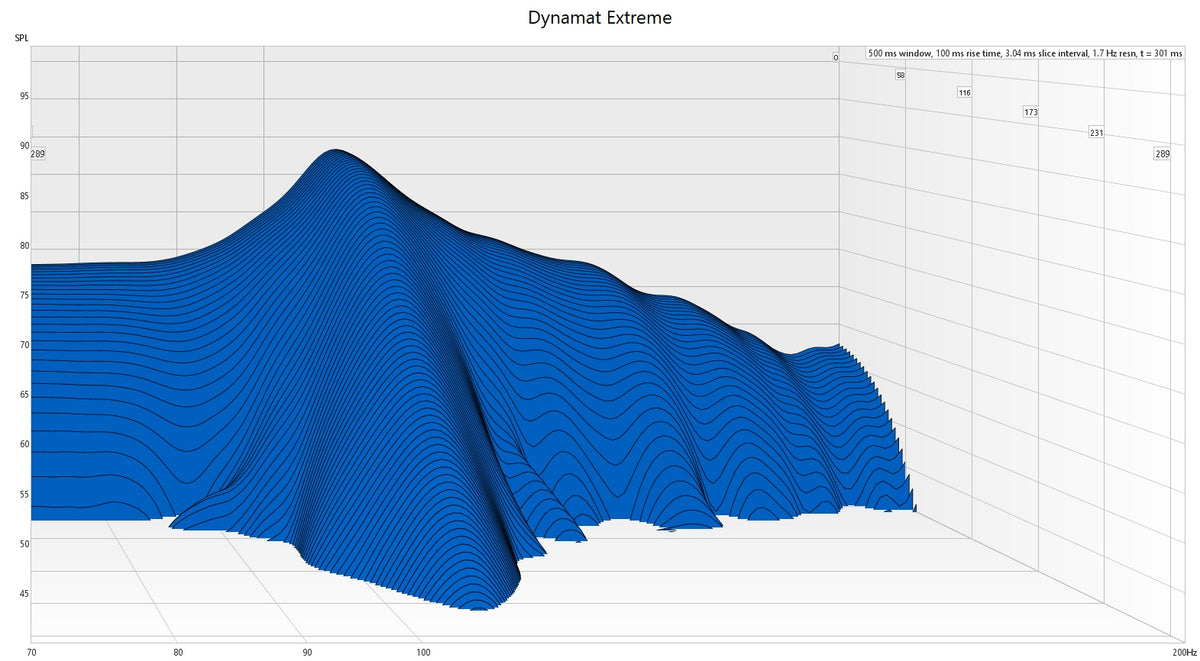Screen dimensions: 1200x661
Task: Click the 289 label on the right axis
Action: click(1162, 153)
